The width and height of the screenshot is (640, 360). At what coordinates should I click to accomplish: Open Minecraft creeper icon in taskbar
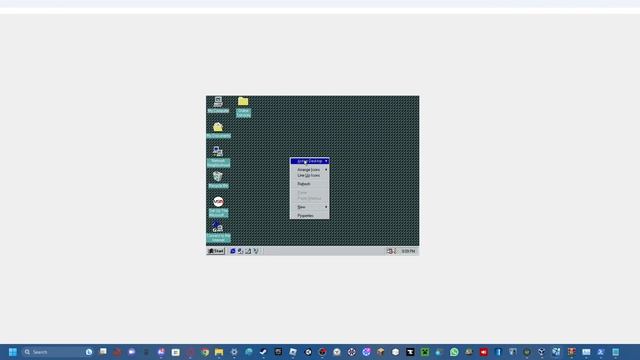coord(425,352)
